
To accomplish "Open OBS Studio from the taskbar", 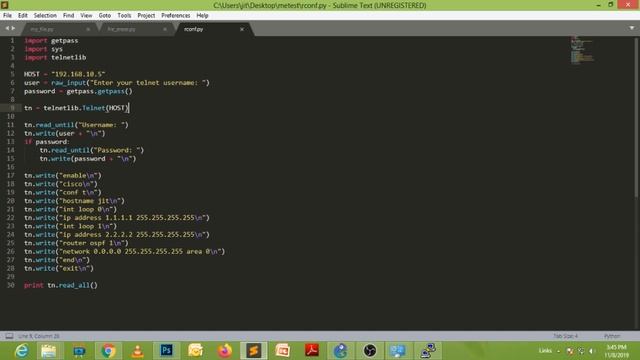I will click(x=370, y=351).
